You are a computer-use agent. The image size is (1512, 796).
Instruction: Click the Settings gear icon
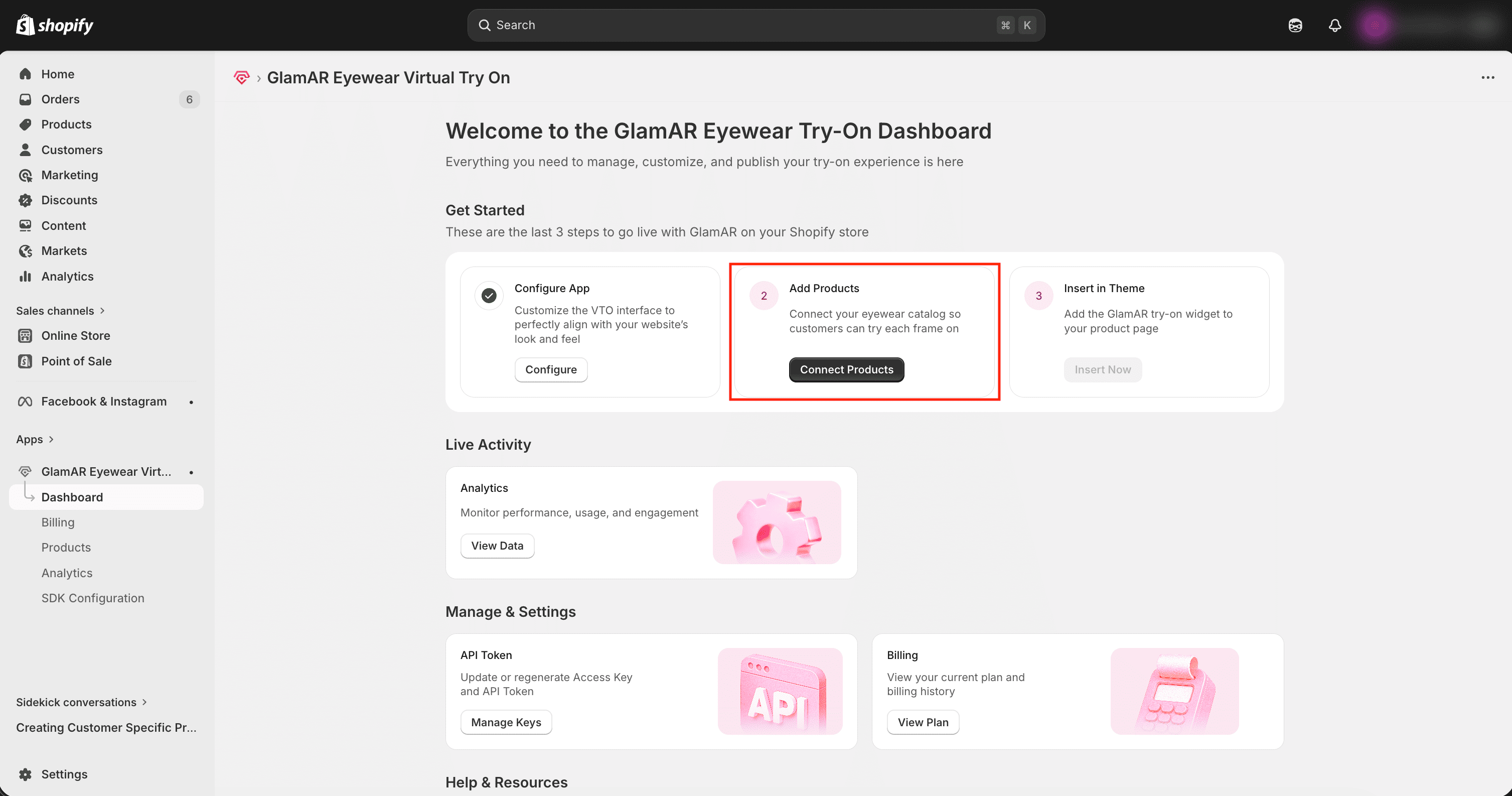pos(25,774)
